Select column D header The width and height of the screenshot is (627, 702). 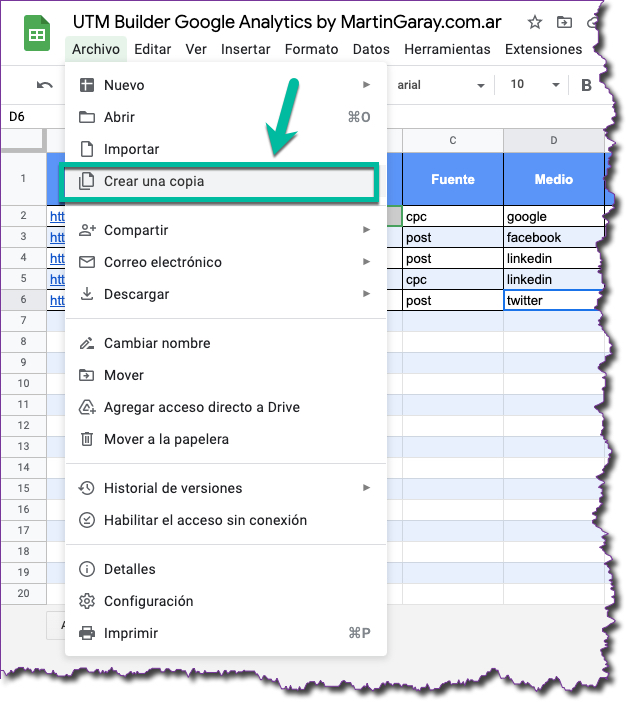[554, 141]
